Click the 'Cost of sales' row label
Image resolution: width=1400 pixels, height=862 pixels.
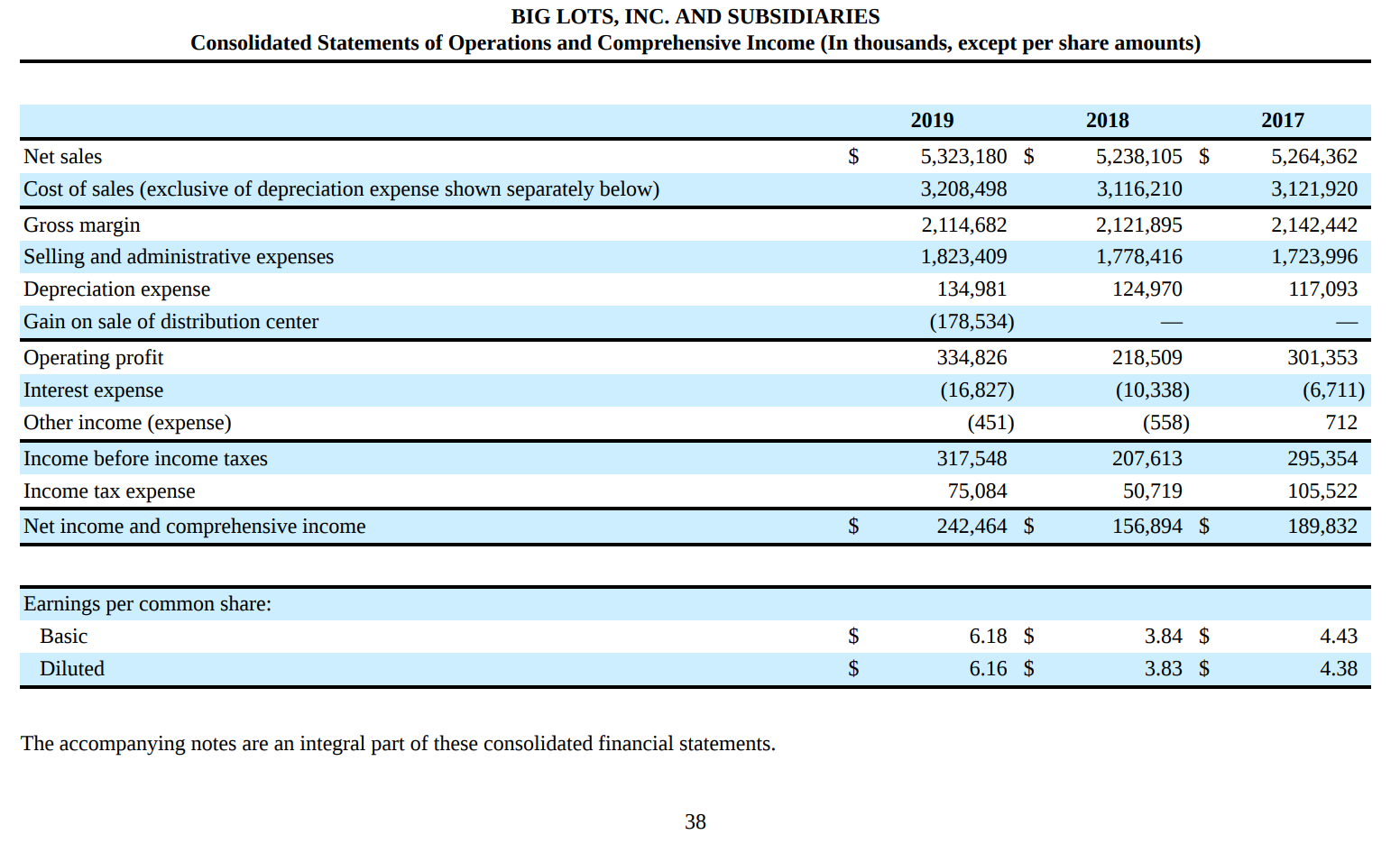pos(341,188)
